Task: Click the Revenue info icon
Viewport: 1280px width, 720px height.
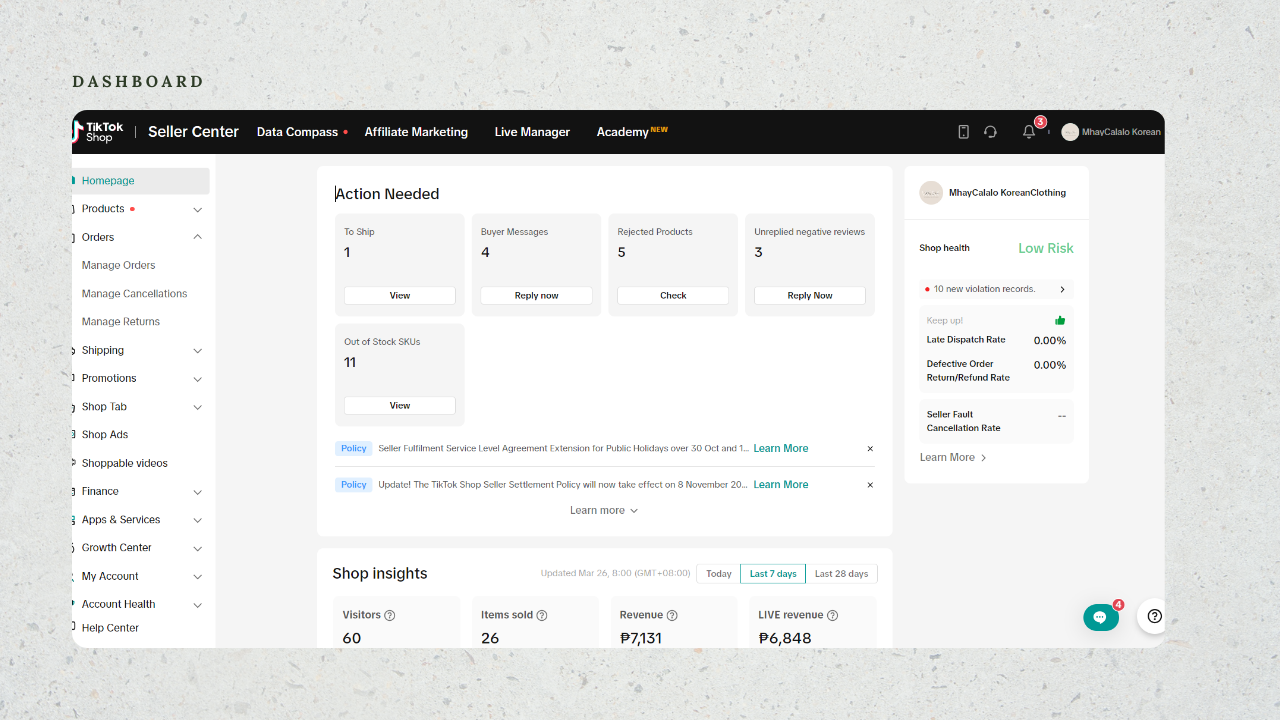Action: tap(672, 616)
